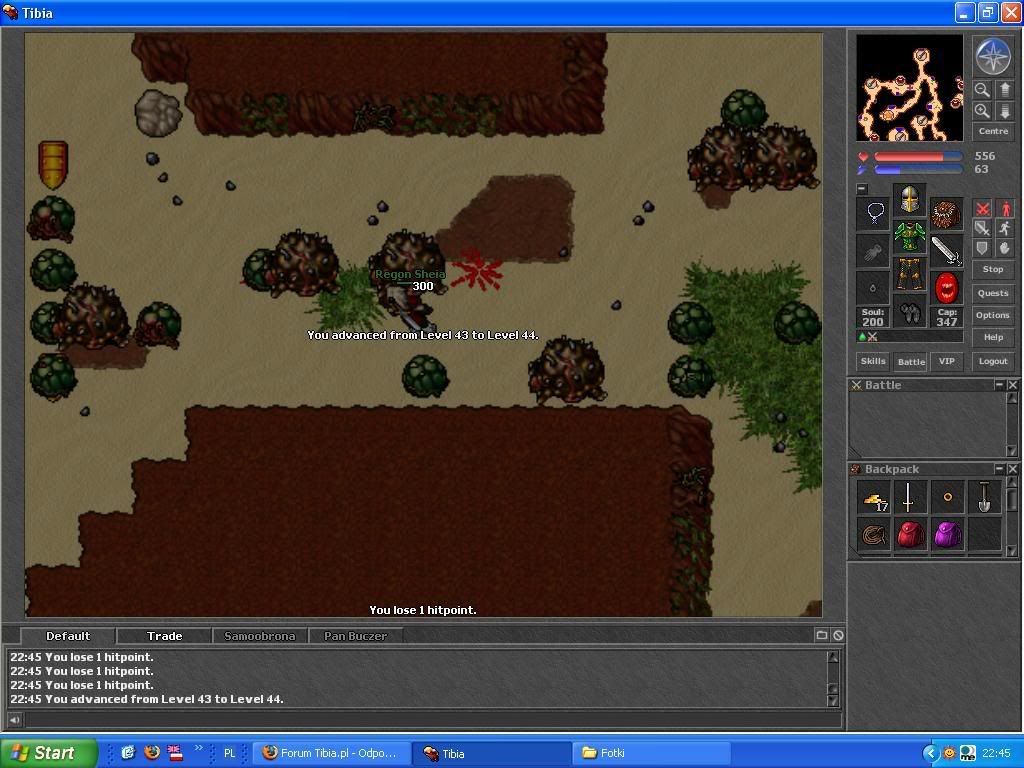Open the purple backpack container
This screenshot has width=1024, height=768.
(947, 536)
